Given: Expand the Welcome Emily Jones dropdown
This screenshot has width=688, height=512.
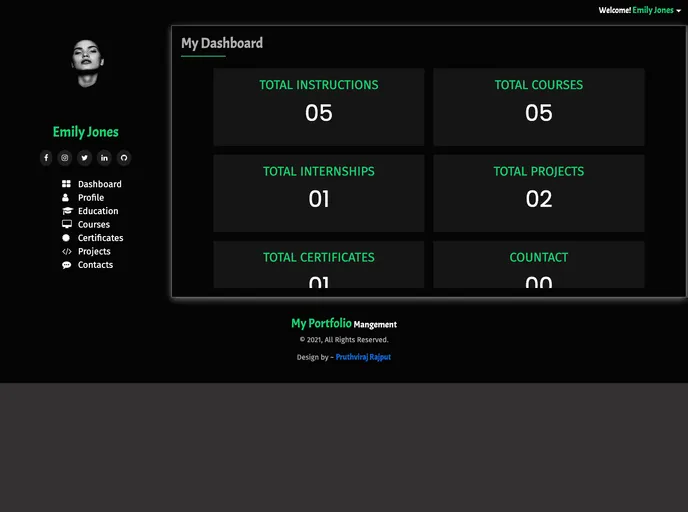Looking at the screenshot, I should click(640, 10).
